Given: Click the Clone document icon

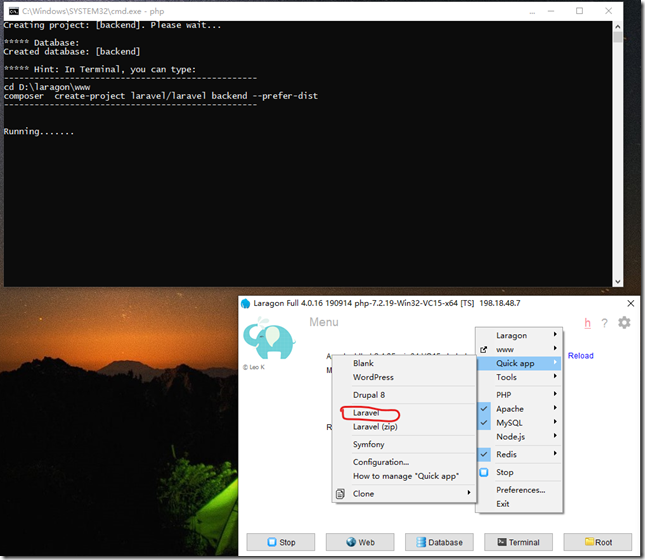Looking at the screenshot, I should coord(340,494).
